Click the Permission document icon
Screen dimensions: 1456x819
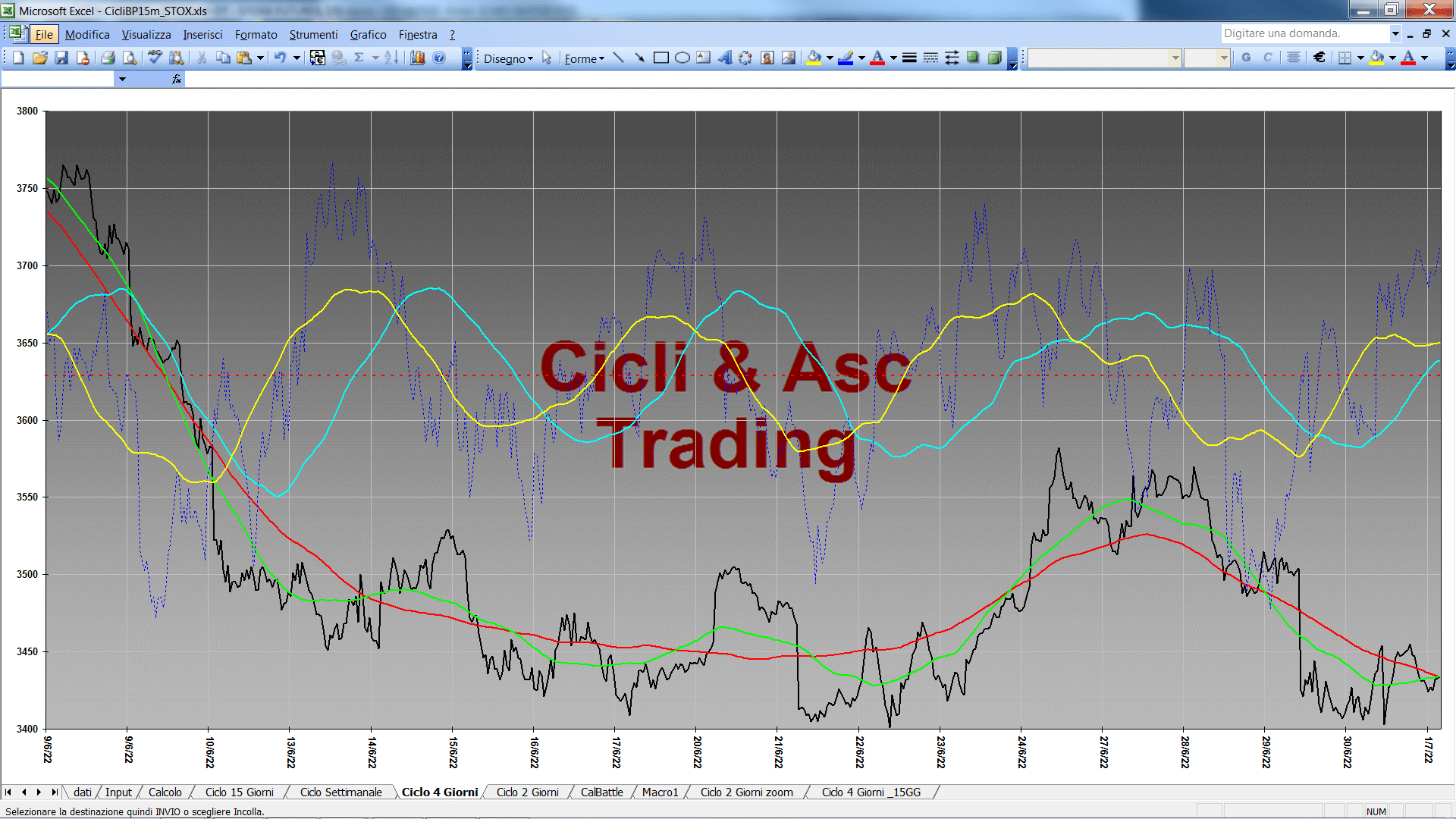[83, 58]
